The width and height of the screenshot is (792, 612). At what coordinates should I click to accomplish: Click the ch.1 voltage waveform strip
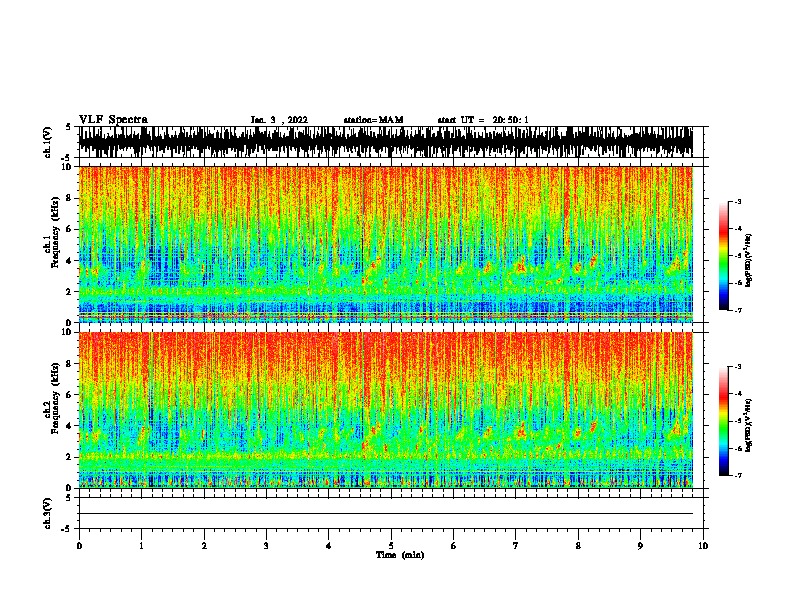coord(386,142)
